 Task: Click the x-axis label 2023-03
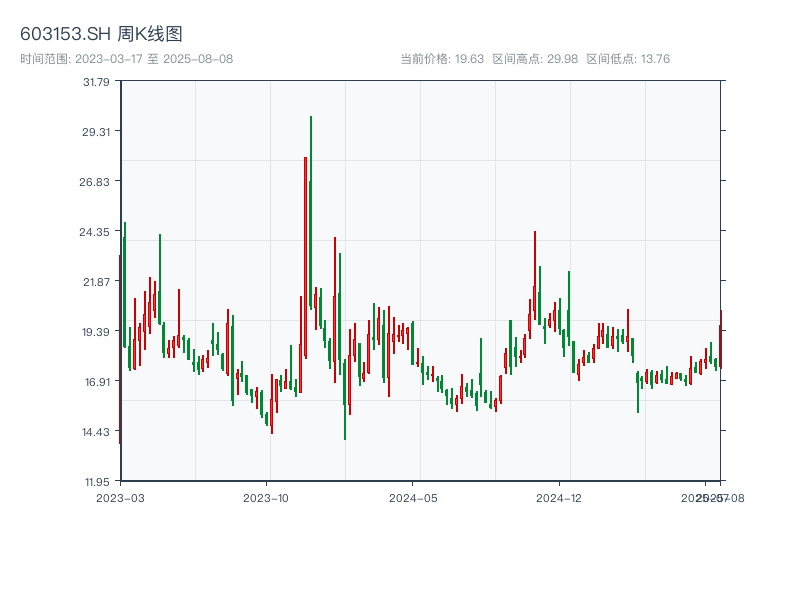click(x=120, y=498)
